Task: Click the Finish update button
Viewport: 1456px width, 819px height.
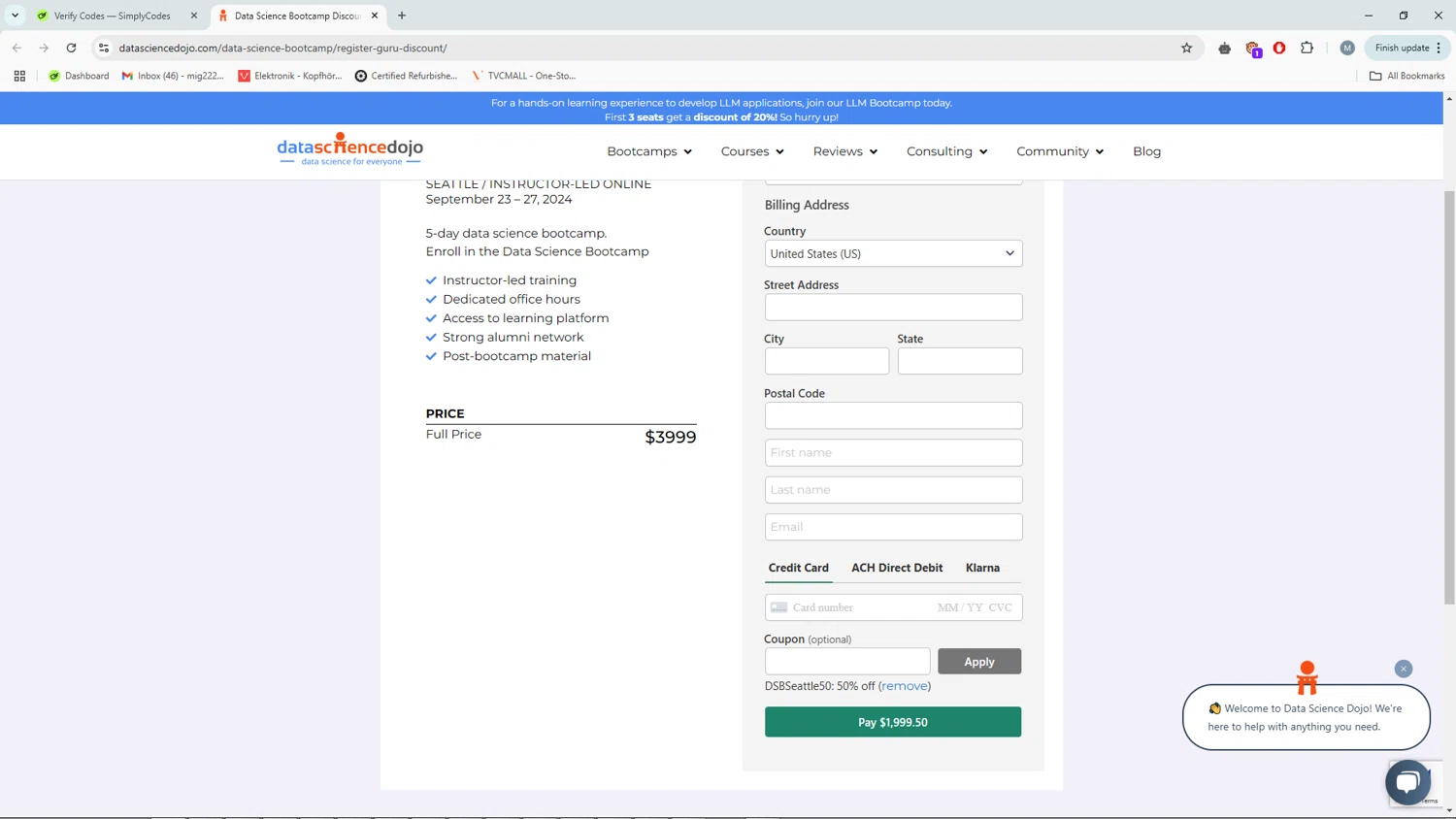Action: pos(1402,48)
